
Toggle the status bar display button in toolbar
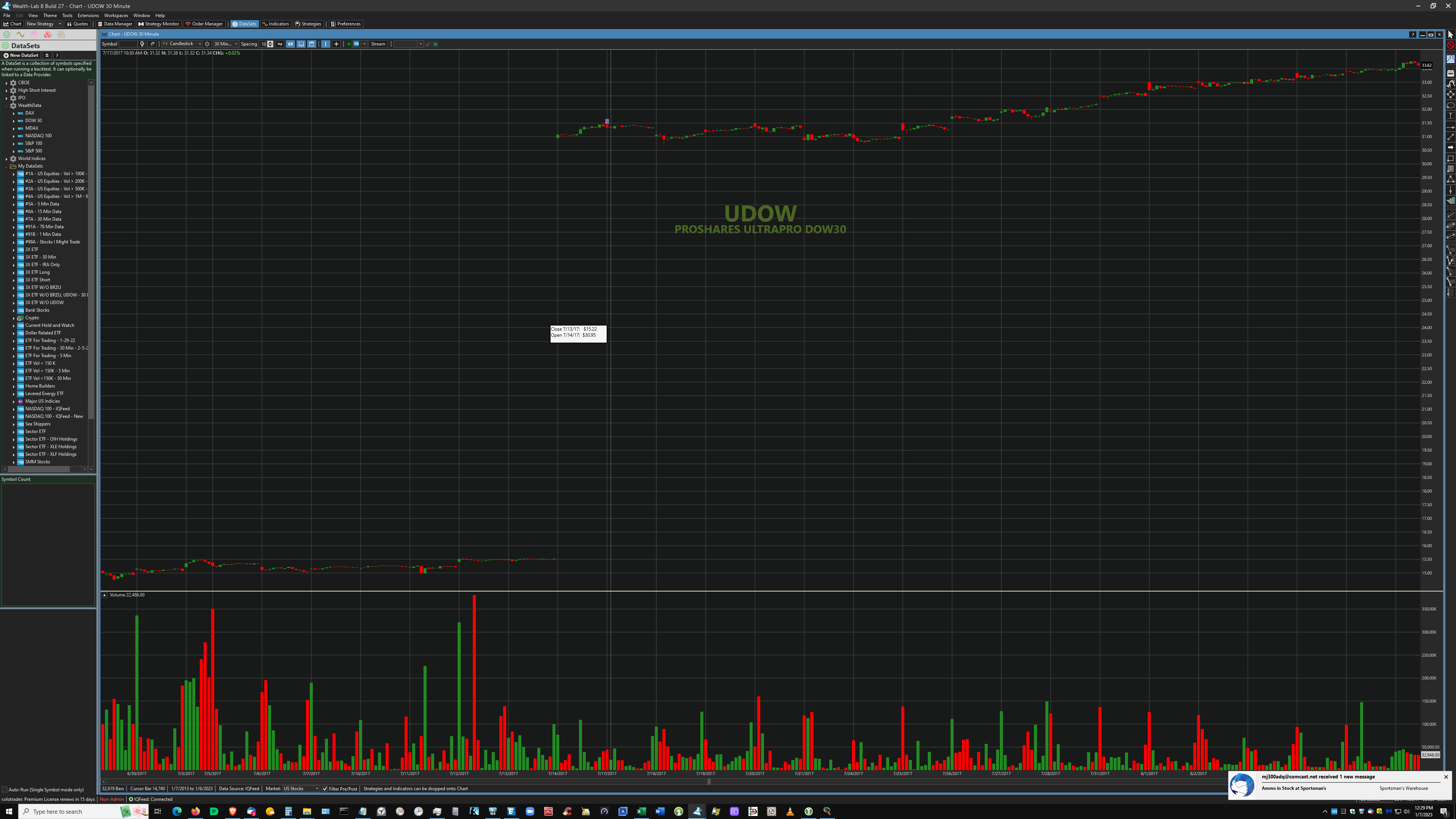point(311,44)
